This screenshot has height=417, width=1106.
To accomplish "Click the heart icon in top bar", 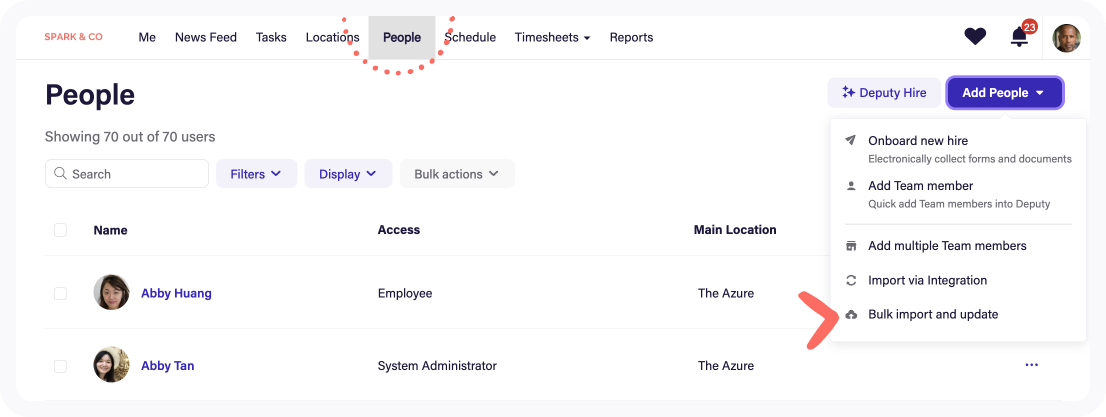I will [x=975, y=37].
